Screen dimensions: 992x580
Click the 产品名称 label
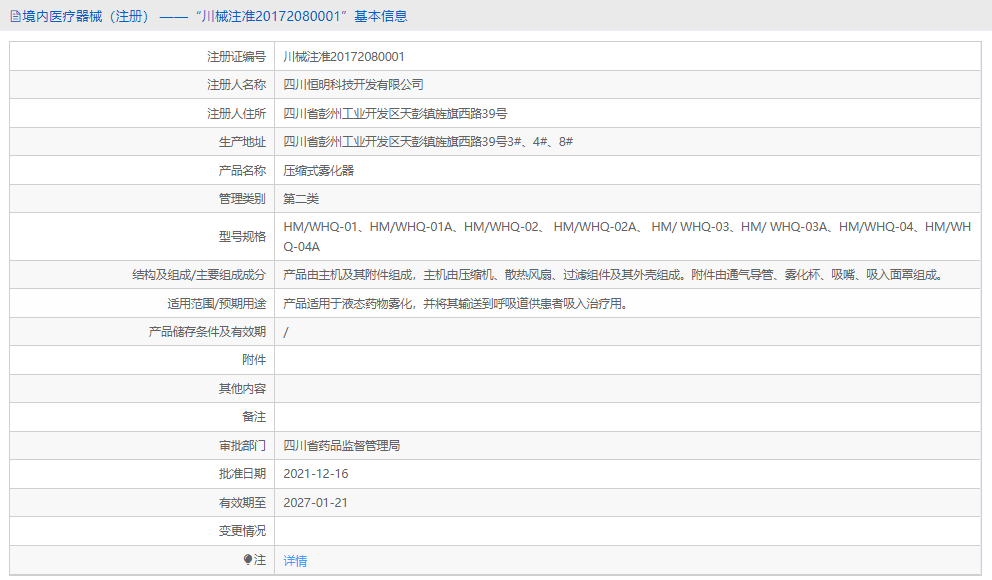point(242,171)
